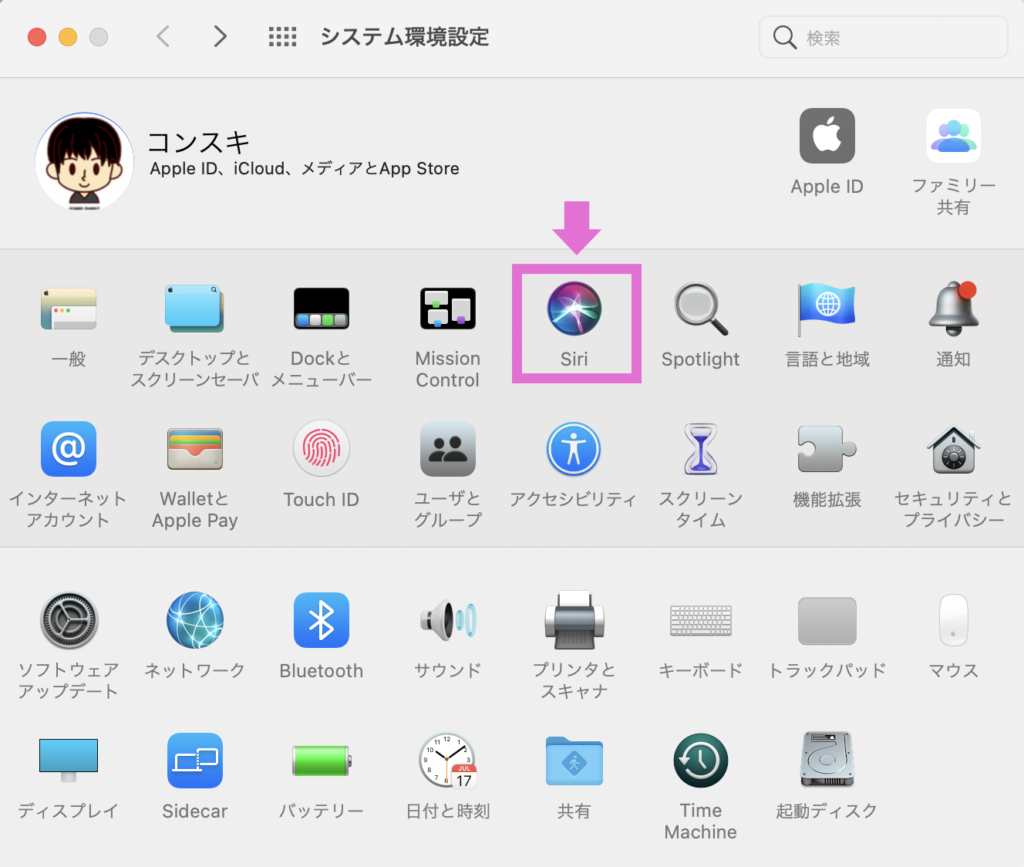Viewport: 1024px width, 867px height.
Task: Click the コンスキ account name text
Action: (x=199, y=142)
